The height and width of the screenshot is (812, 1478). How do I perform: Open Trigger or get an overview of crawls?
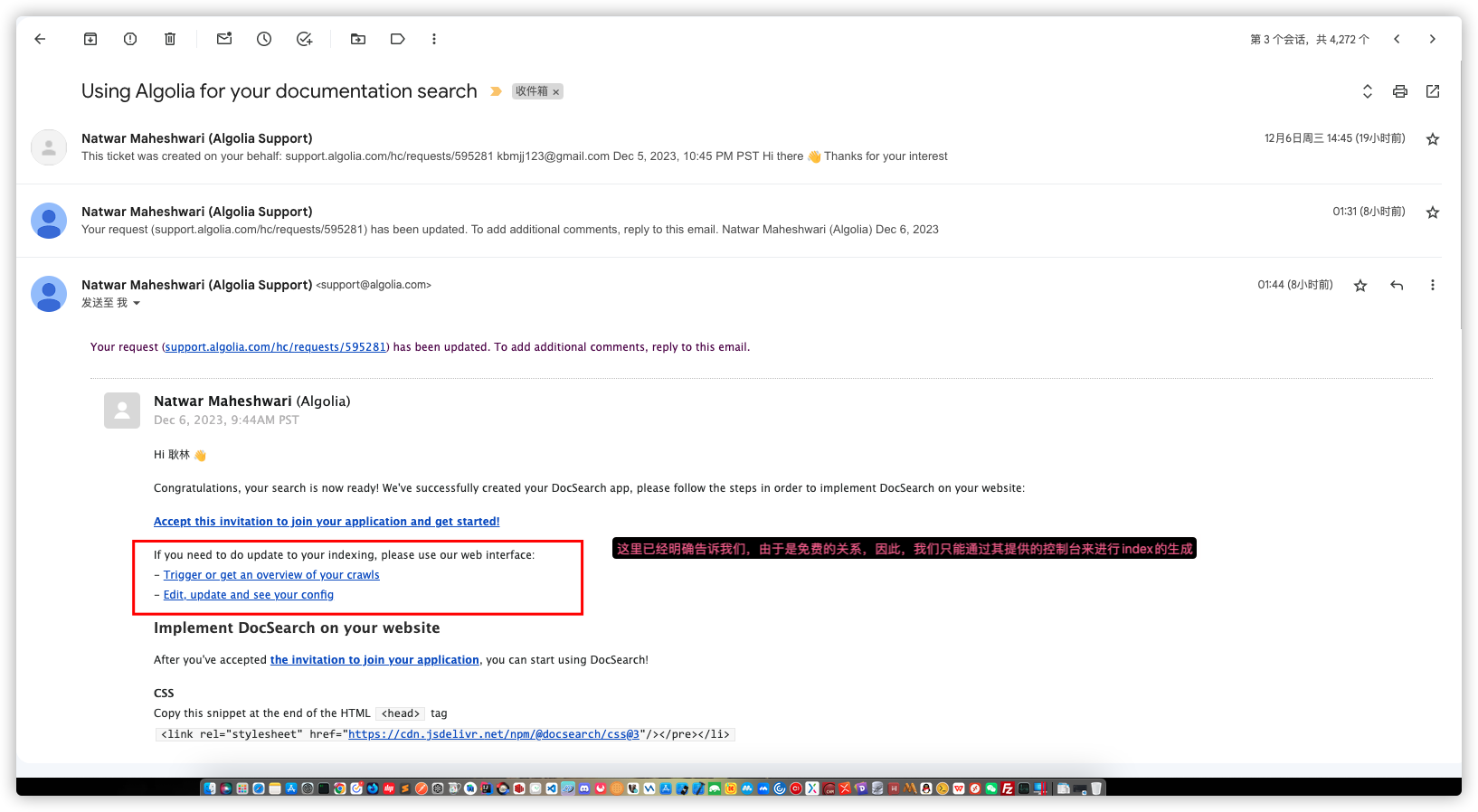tap(271, 575)
